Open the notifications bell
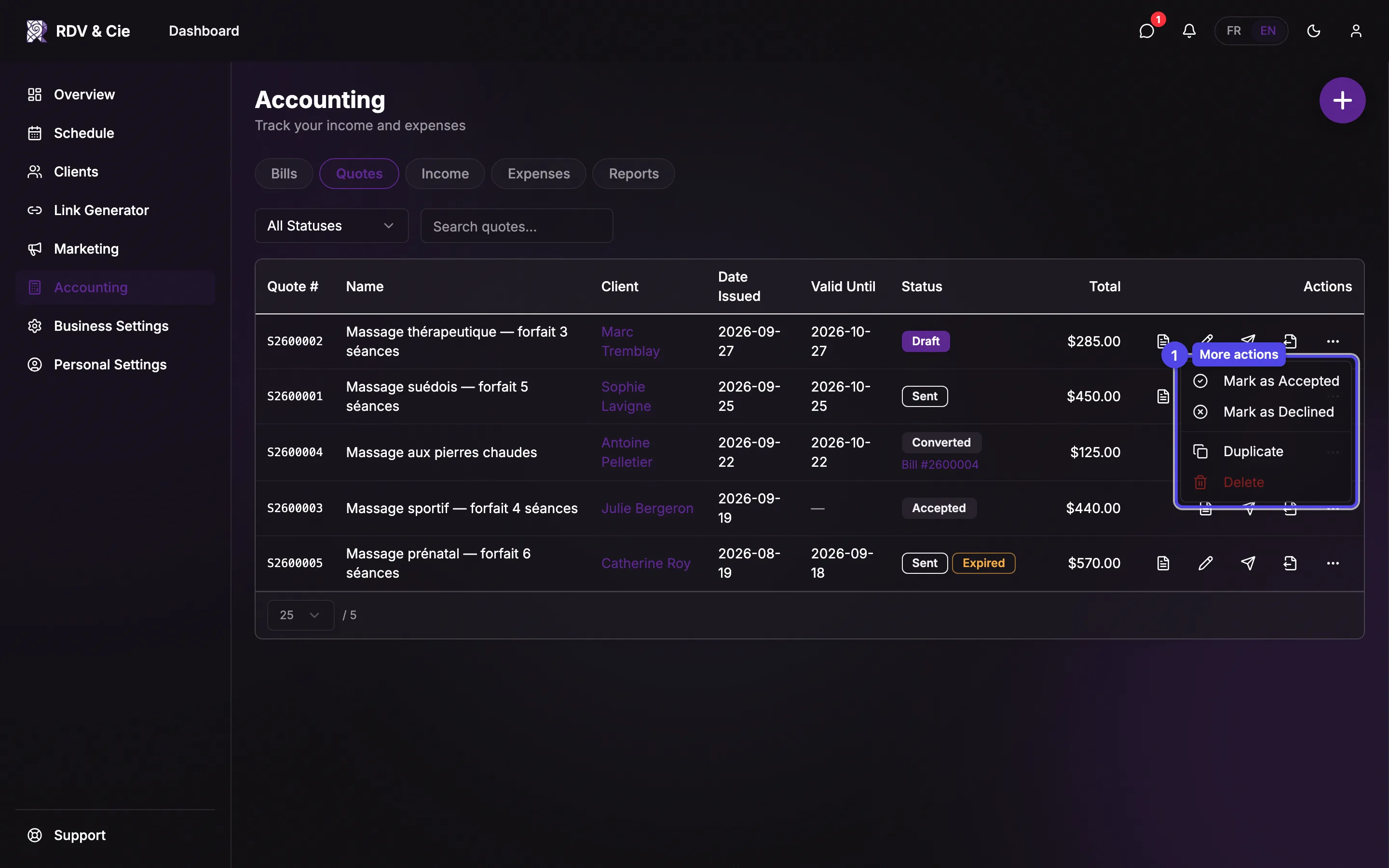 coord(1189,30)
